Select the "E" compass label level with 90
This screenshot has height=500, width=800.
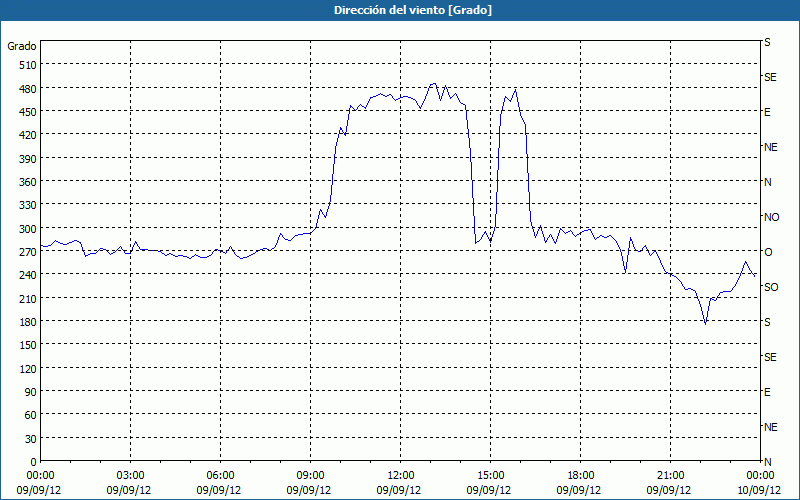(767, 392)
